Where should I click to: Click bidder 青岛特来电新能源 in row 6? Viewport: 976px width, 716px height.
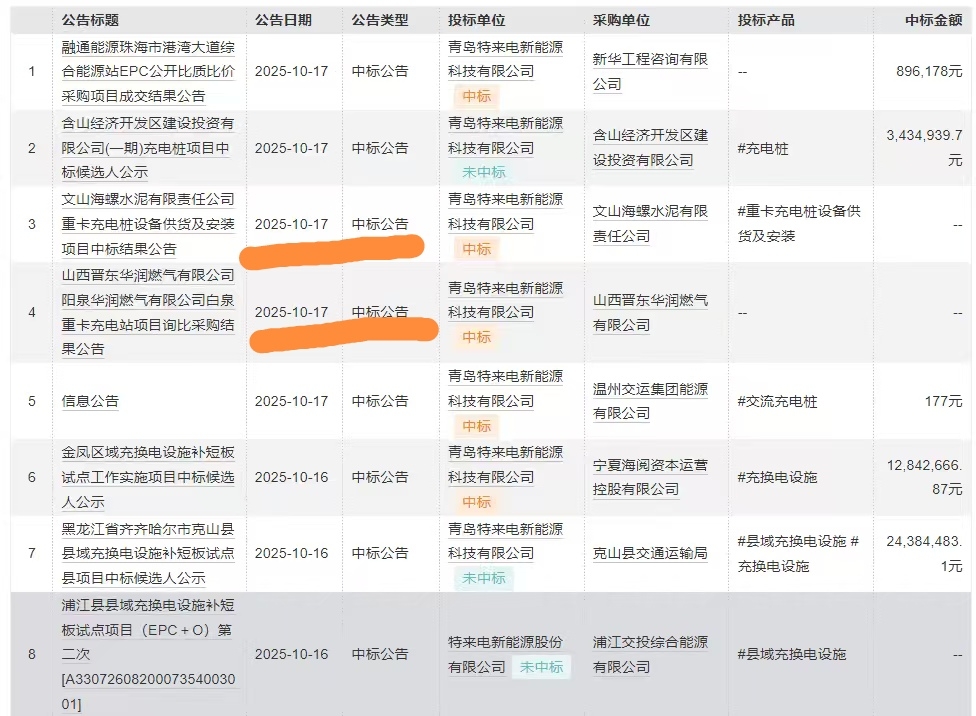pos(505,464)
